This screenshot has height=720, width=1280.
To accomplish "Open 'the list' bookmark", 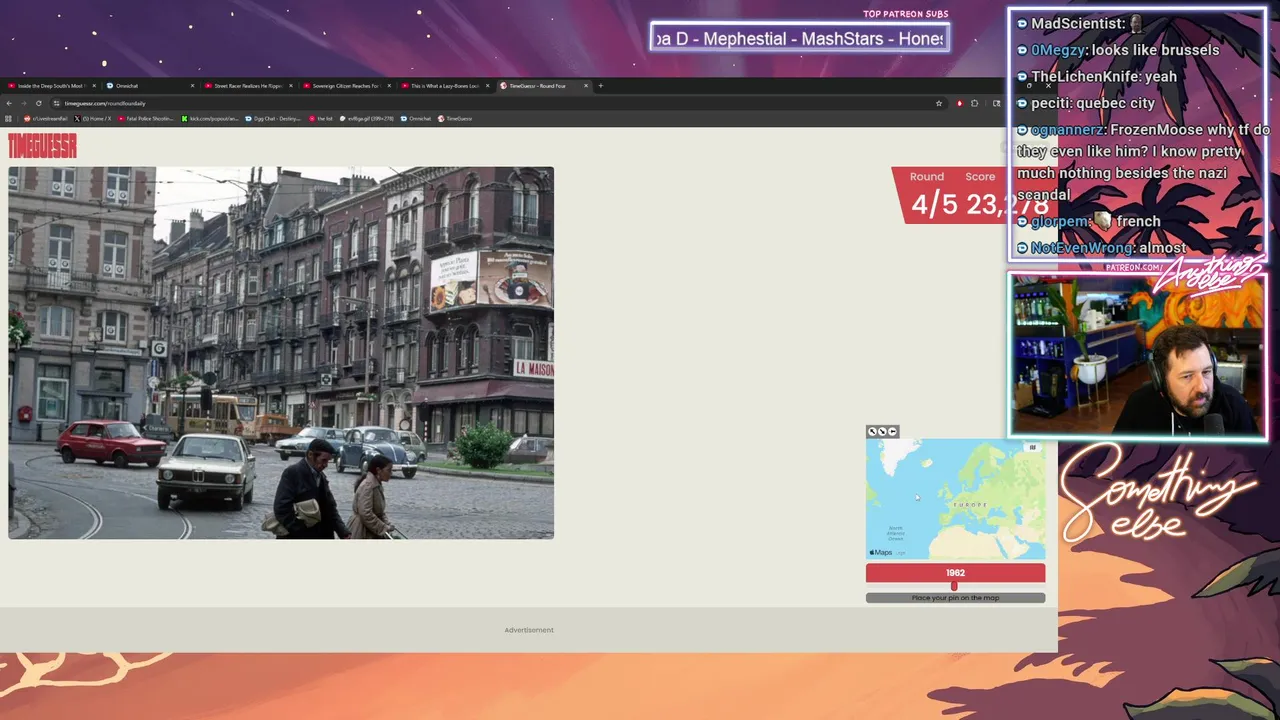I will 320,119.
